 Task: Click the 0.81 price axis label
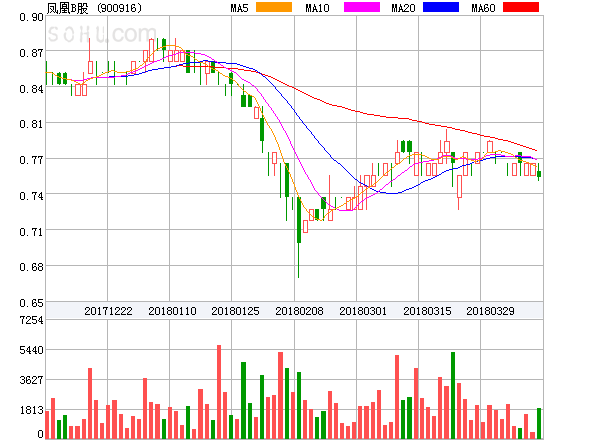[31, 124]
